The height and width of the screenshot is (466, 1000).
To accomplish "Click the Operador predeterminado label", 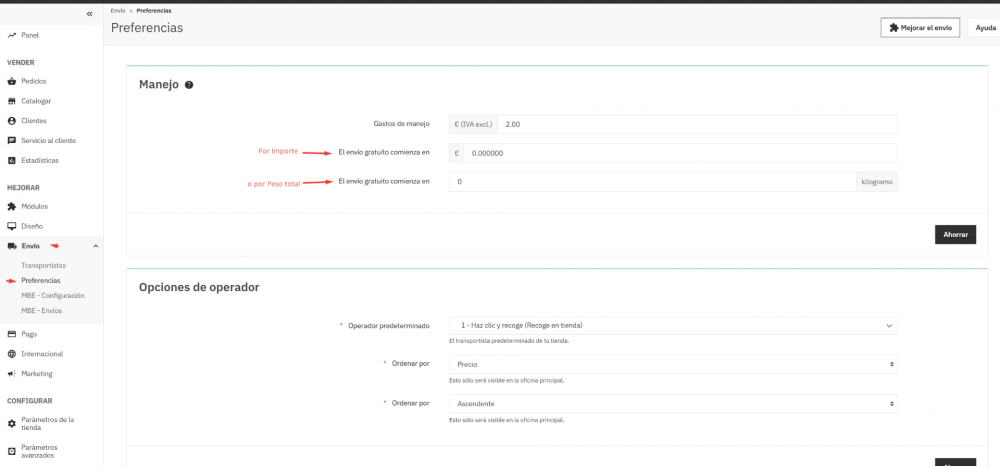I will (x=388, y=326).
